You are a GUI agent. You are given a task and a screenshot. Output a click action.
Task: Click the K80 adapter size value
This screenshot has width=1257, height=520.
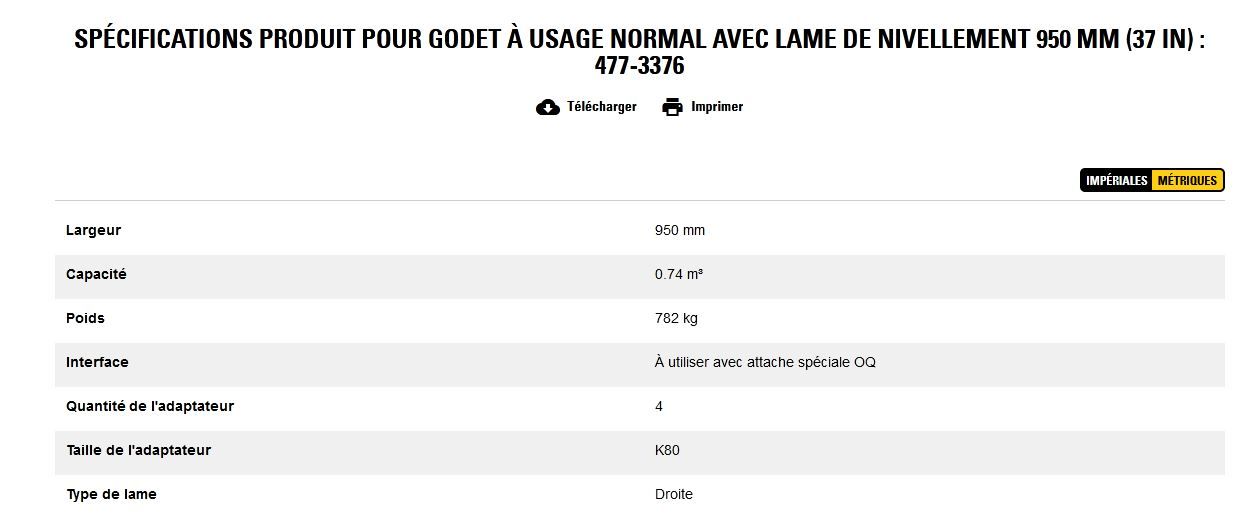click(x=667, y=450)
